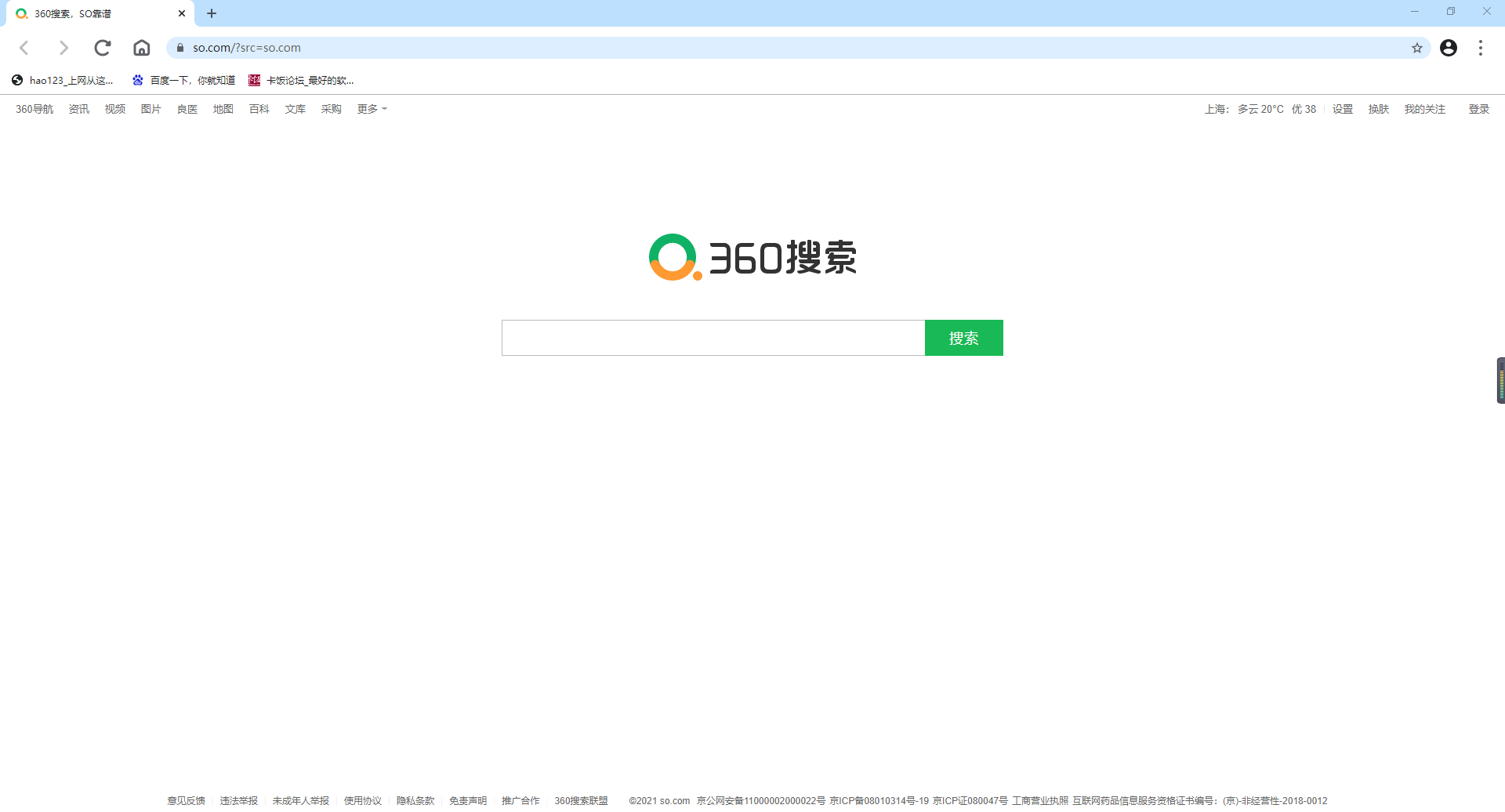Open the user profile icon
The height and width of the screenshot is (812, 1505).
point(1449,48)
